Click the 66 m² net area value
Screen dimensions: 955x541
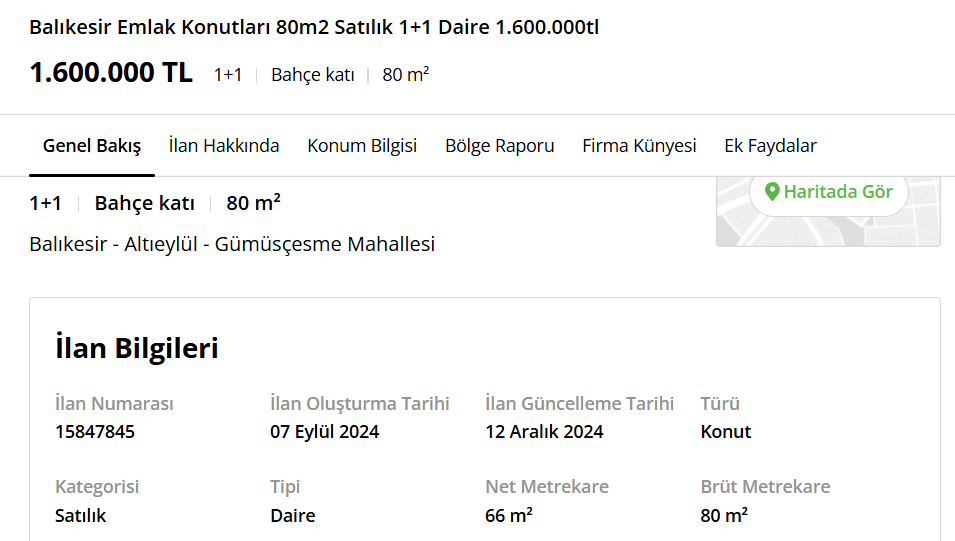click(509, 515)
